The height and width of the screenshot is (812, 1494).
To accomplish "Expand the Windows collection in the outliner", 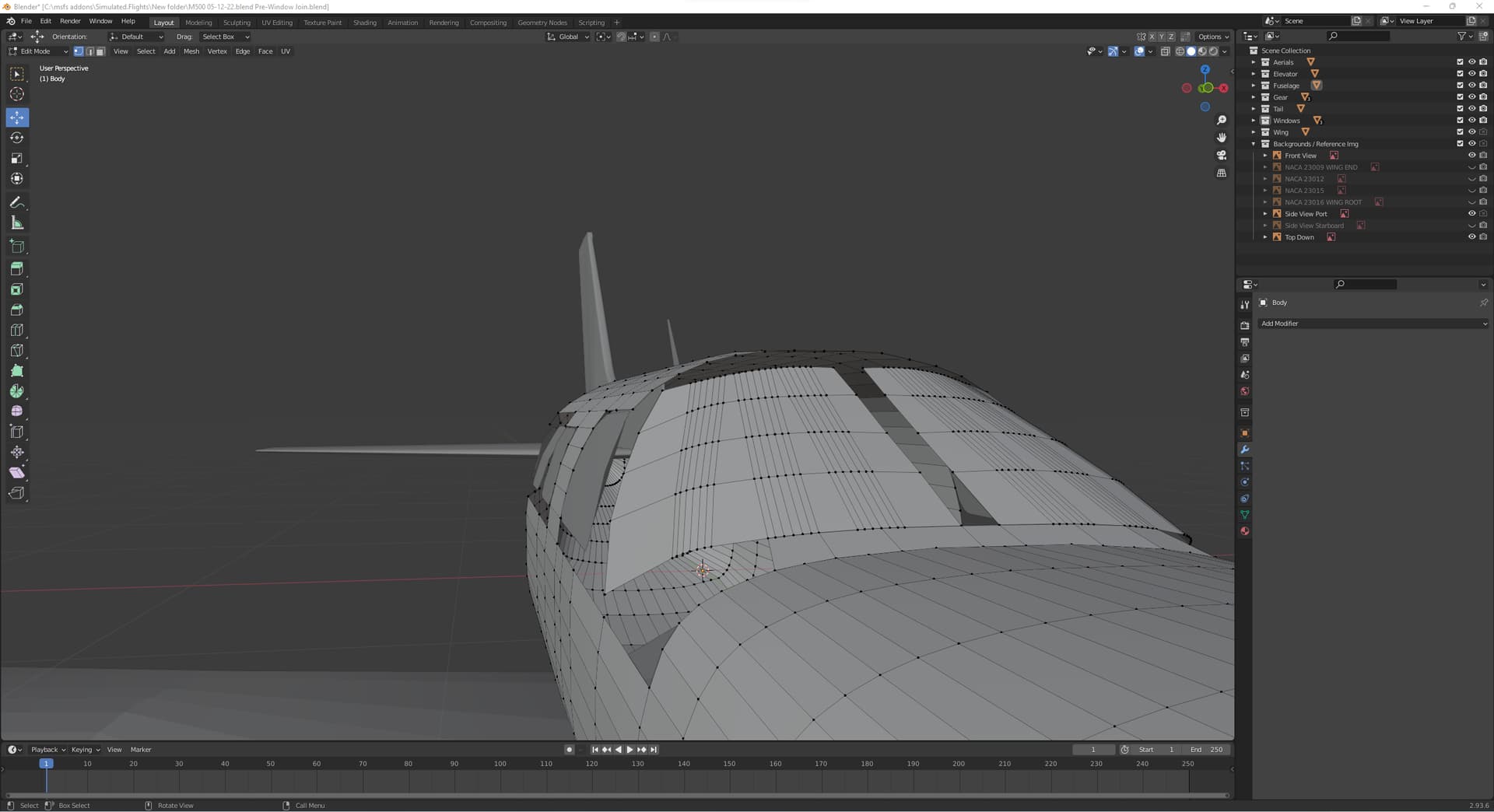I will tap(1253, 121).
